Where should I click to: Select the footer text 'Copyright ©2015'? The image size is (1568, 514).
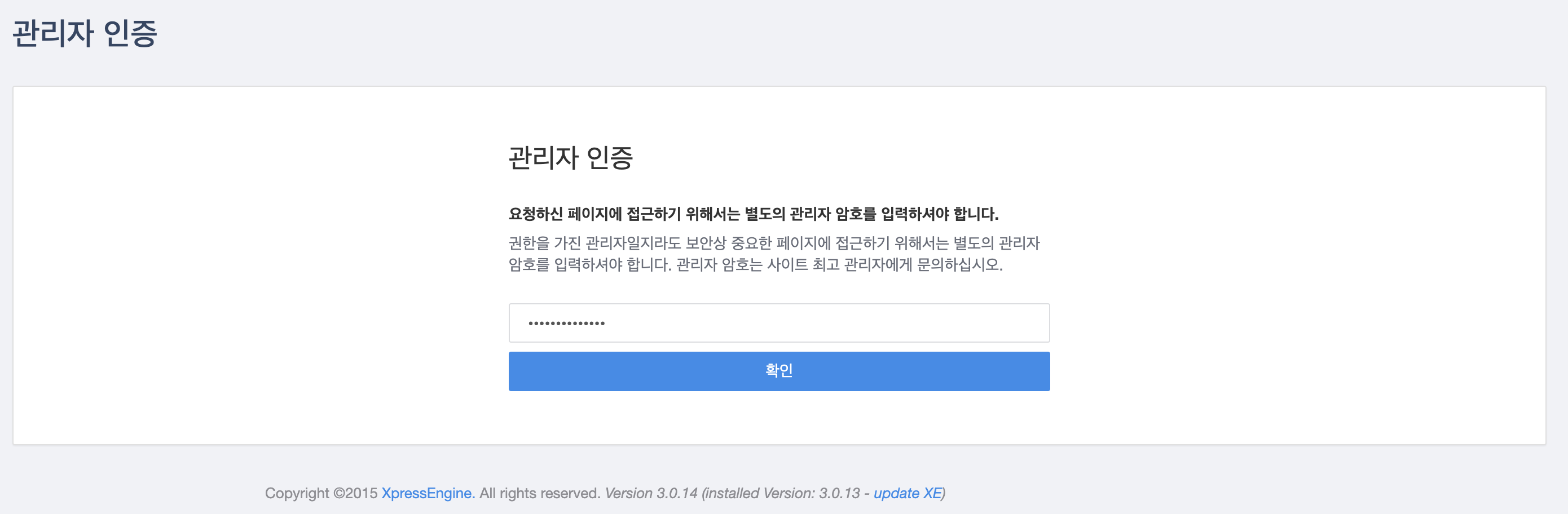coord(321,493)
